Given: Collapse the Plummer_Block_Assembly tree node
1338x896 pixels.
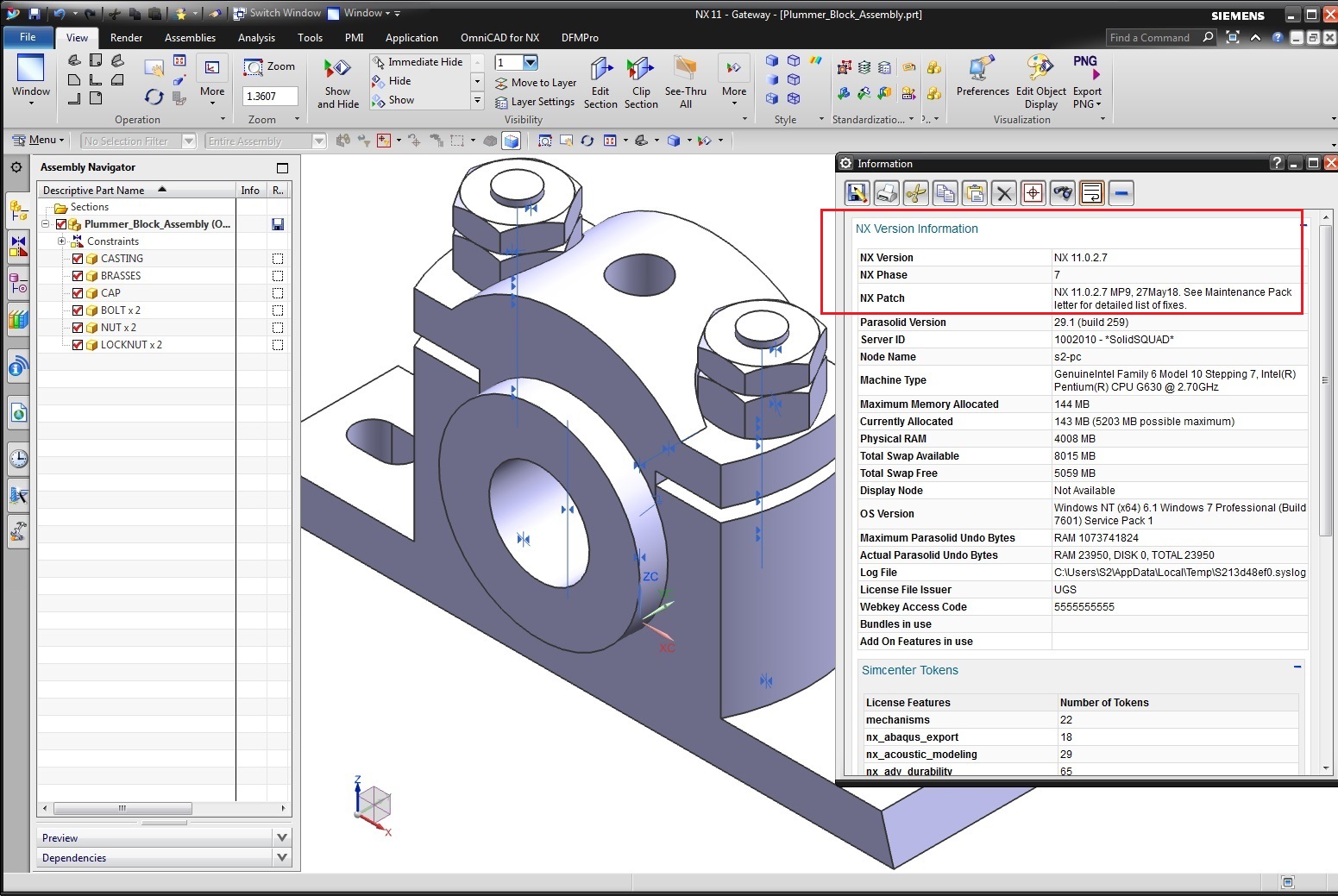Looking at the screenshot, I should tap(46, 224).
